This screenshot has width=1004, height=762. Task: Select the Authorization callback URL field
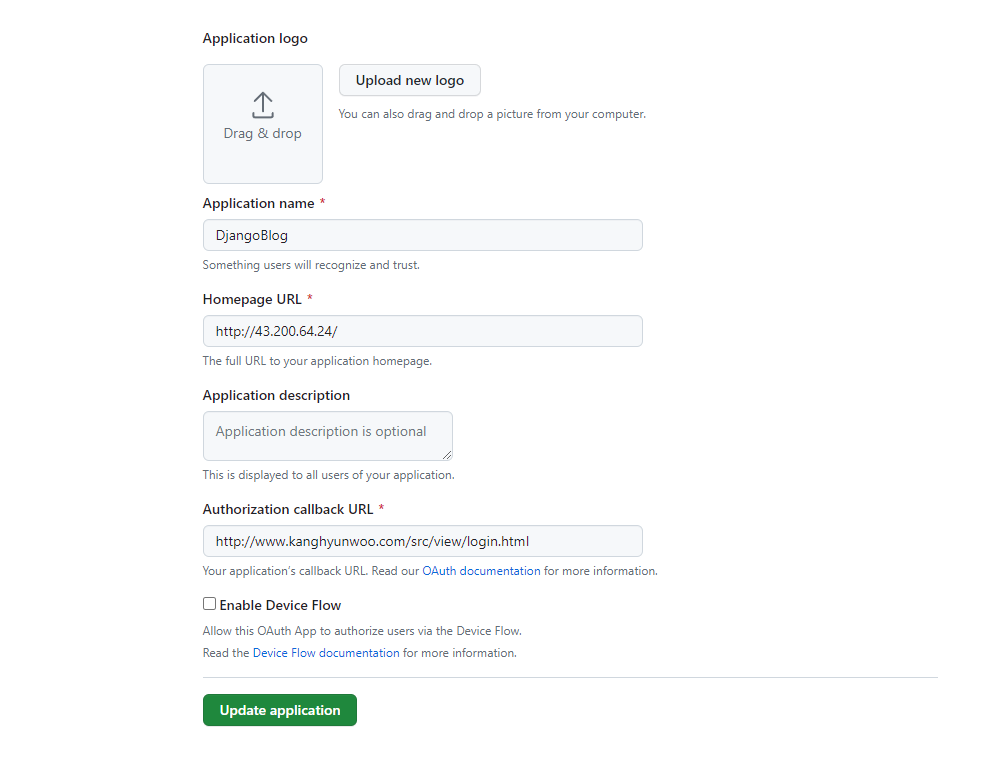[x=422, y=540]
